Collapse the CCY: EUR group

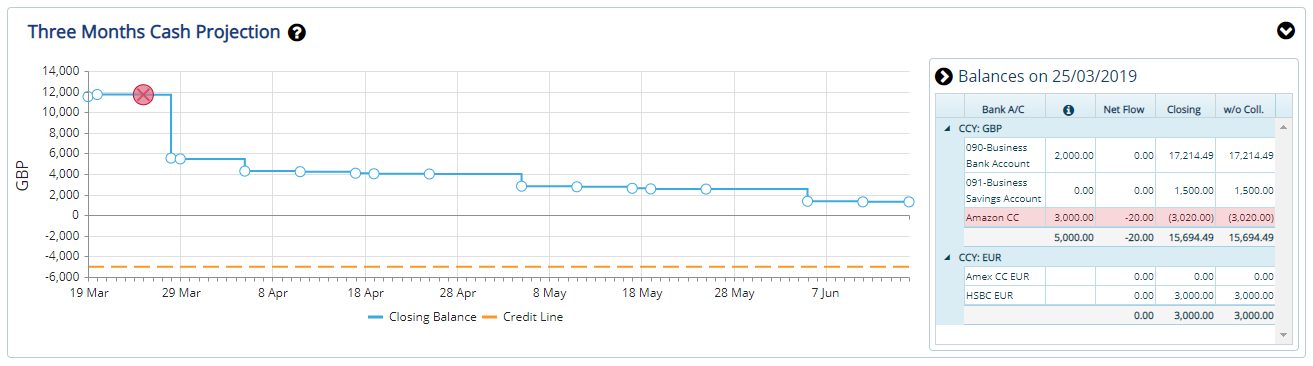[945, 257]
